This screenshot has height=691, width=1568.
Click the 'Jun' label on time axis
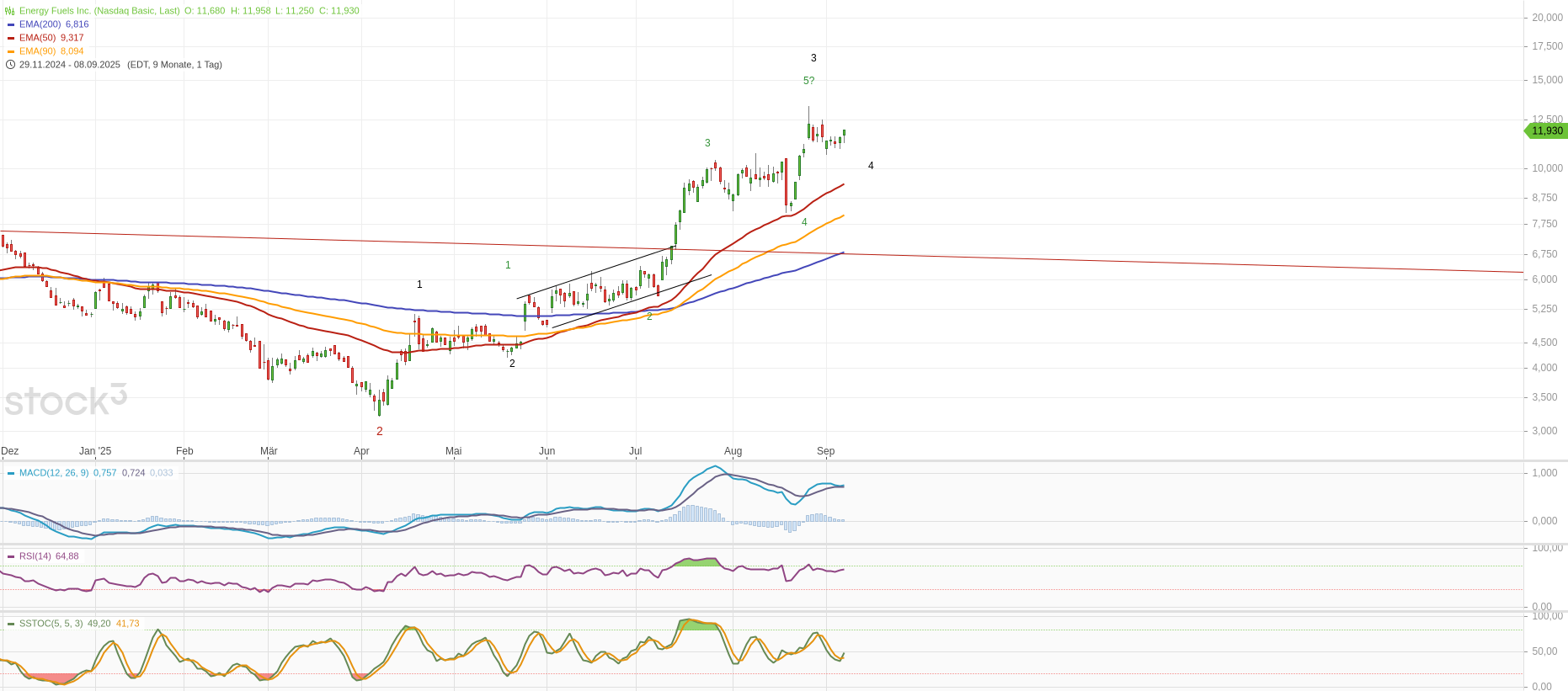[547, 451]
